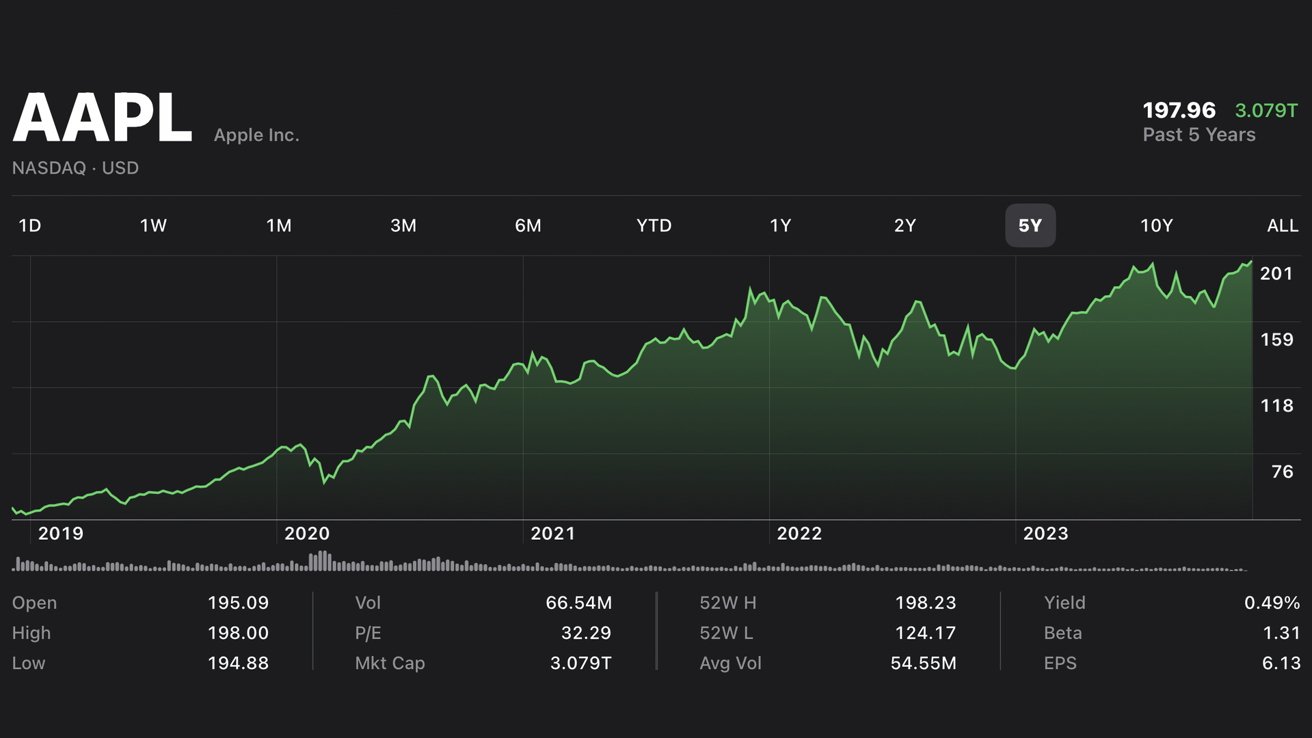The width and height of the screenshot is (1312, 738).
Task: Click the selected 5Y range tab
Action: tap(1030, 225)
